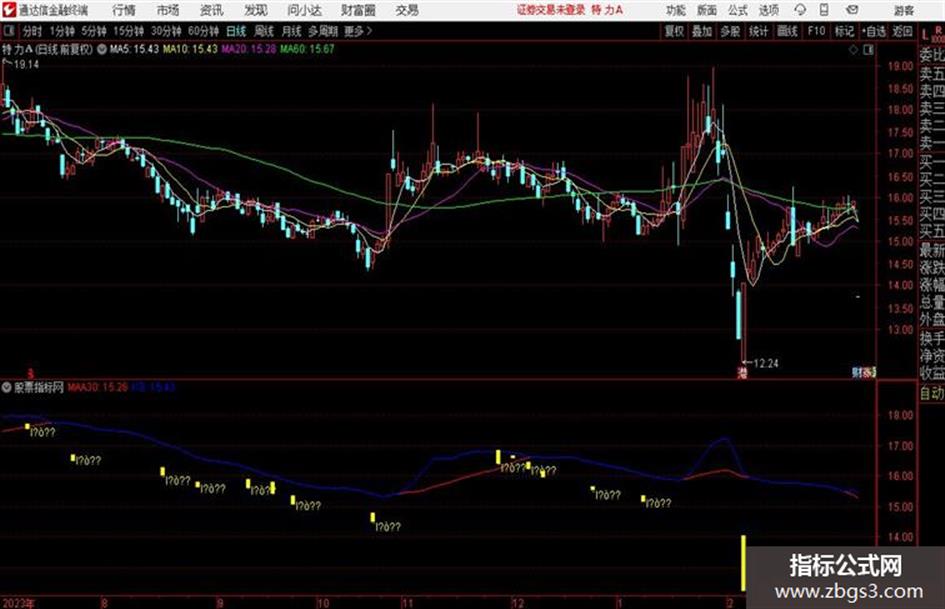Open the message envelope icon

click(x=852, y=10)
